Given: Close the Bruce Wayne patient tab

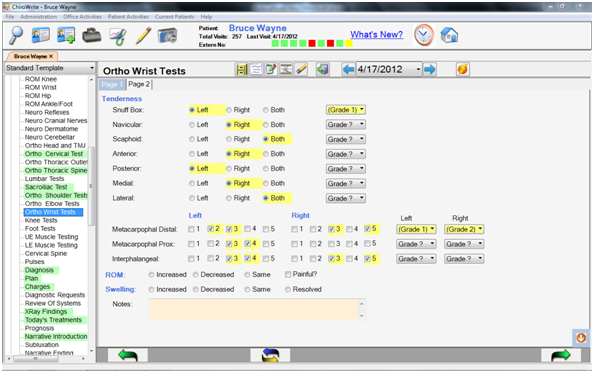Looking at the screenshot, I should [x=51, y=56].
